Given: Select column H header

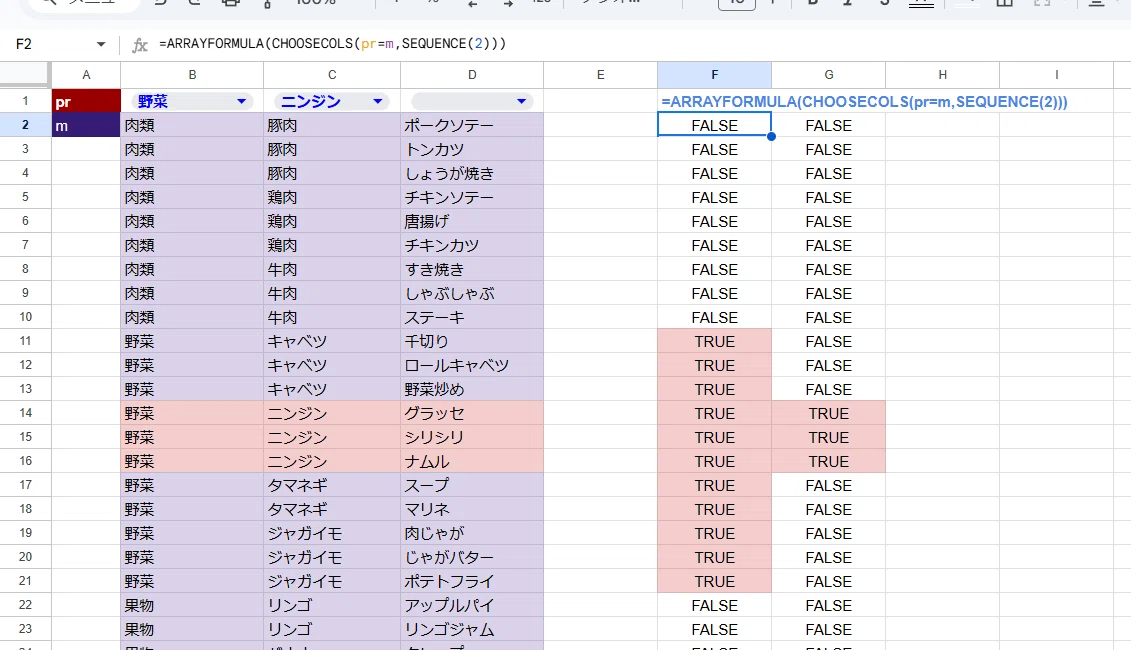Looking at the screenshot, I should tap(942, 75).
